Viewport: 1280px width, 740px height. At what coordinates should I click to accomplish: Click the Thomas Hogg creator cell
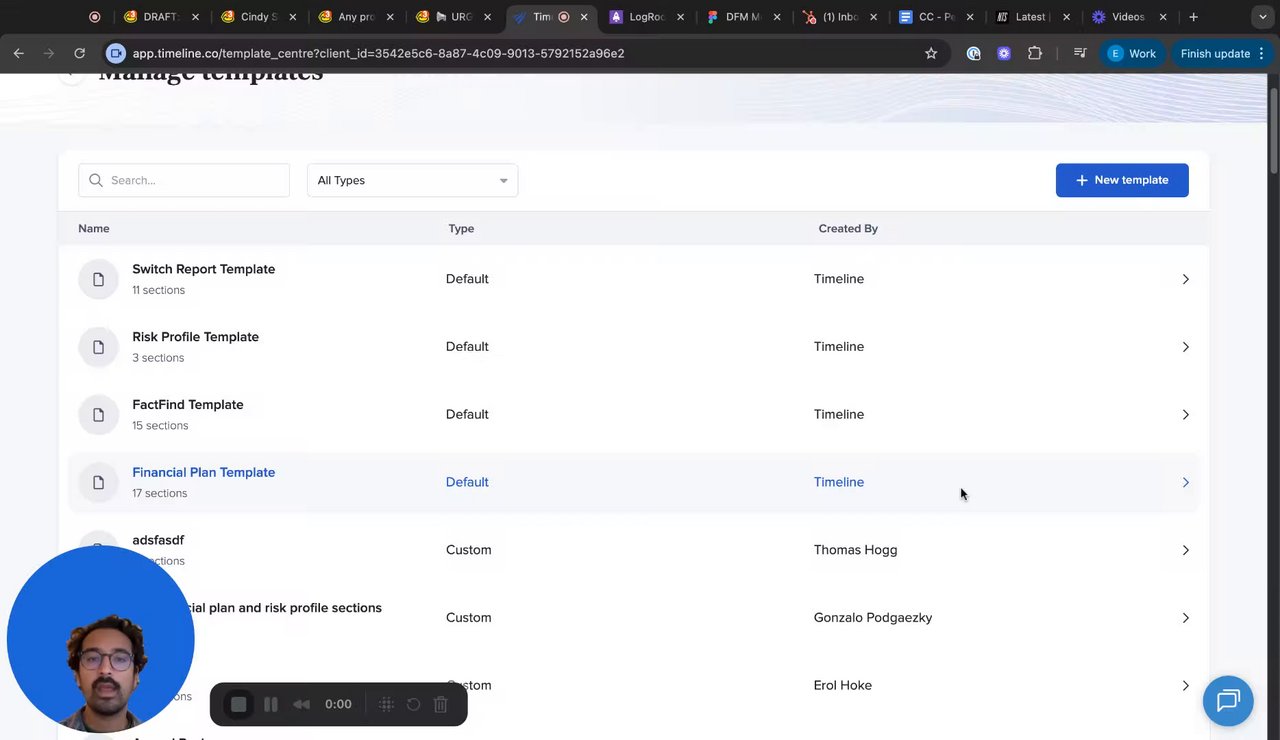[855, 550]
